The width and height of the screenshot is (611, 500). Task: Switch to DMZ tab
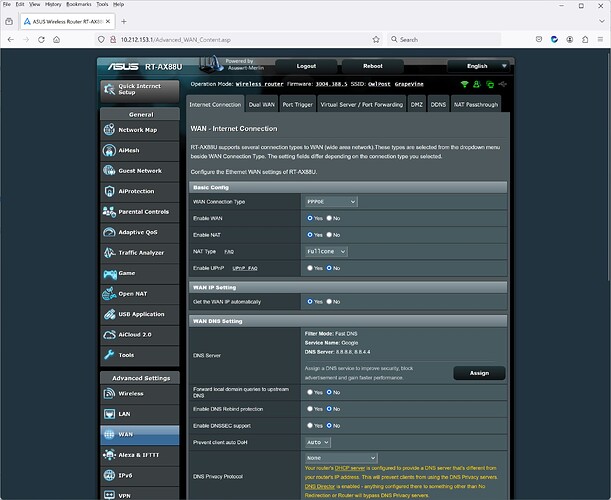(x=417, y=104)
